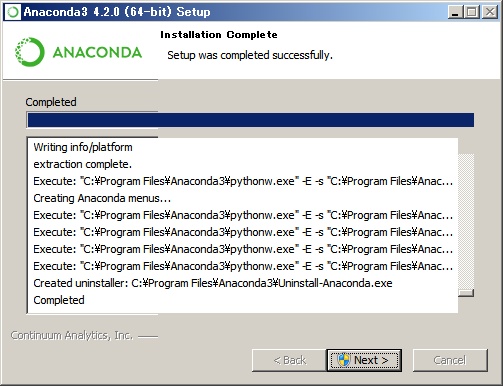
Task: Click the 'Continuum Analytics, Inc.' label
Action: 72,335
